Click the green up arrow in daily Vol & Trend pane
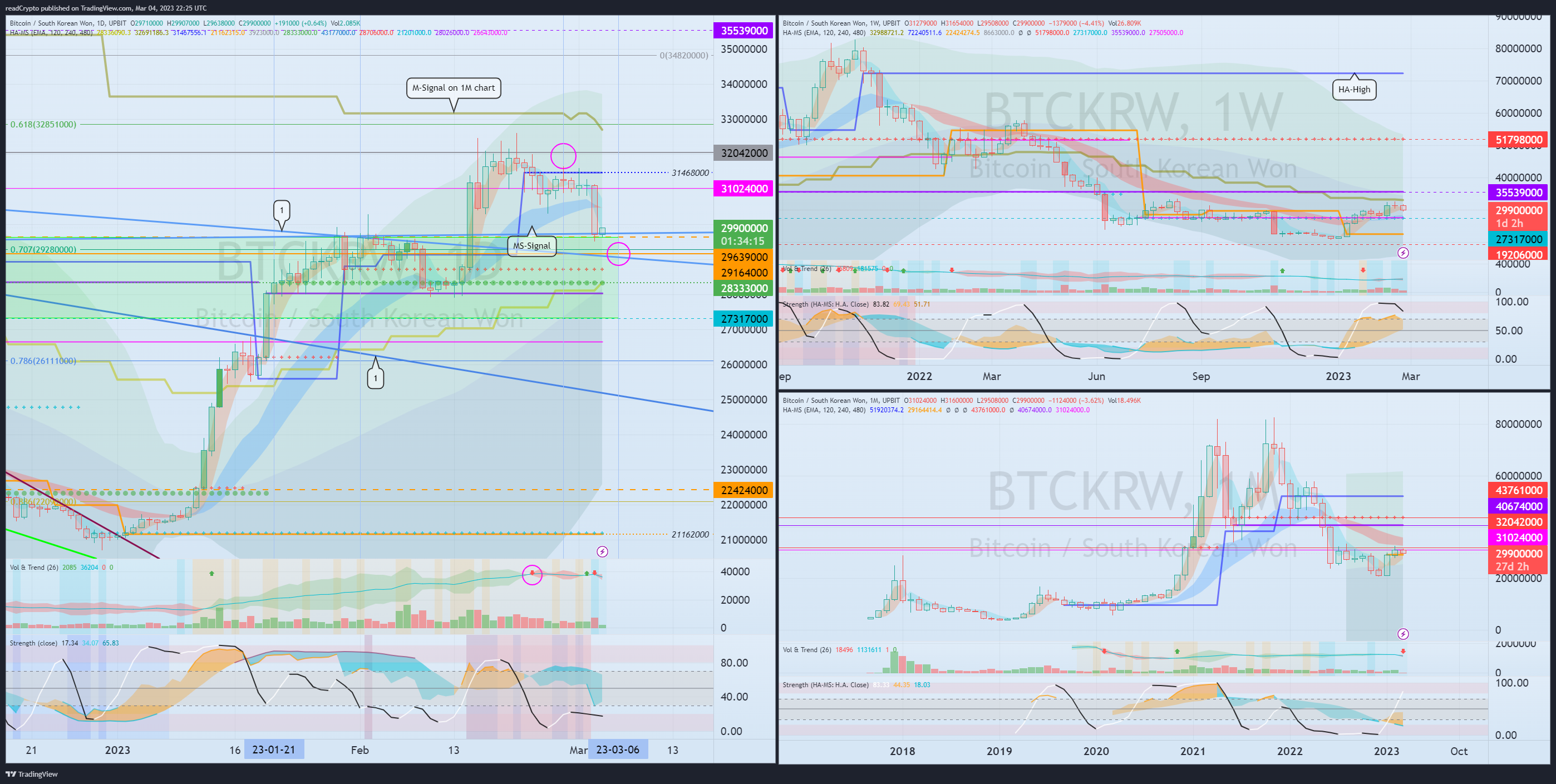 point(211,573)
